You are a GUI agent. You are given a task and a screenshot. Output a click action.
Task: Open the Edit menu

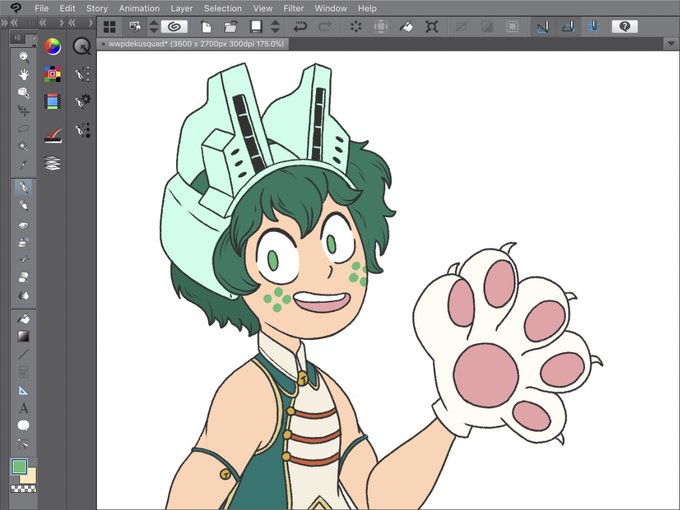67,8
